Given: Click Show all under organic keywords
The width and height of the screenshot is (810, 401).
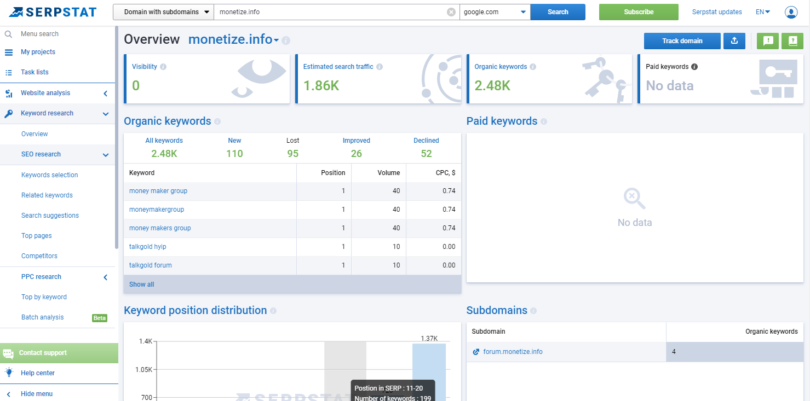Looking at the screenshot, I should [x=142, y=284].
